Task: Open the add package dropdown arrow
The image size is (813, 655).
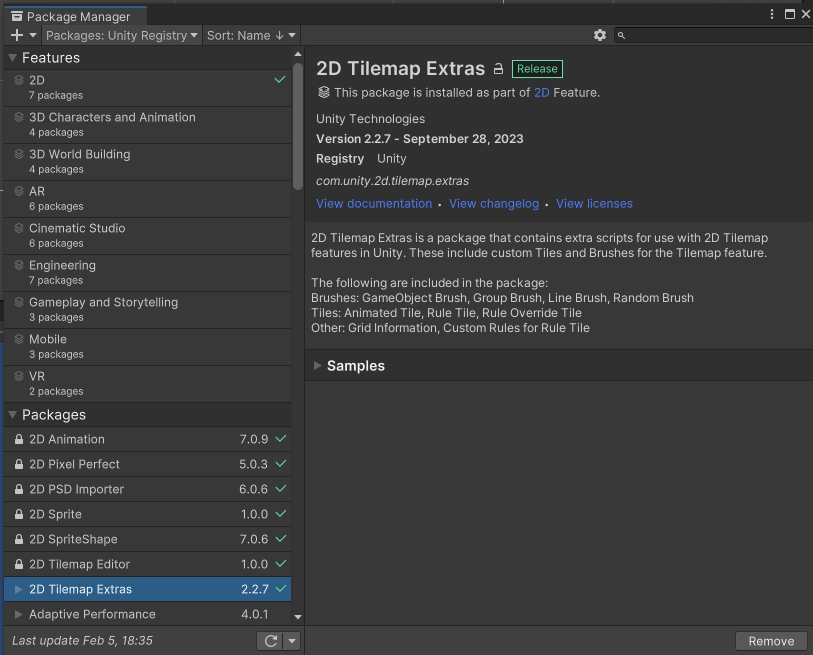Action: [33, 35]
